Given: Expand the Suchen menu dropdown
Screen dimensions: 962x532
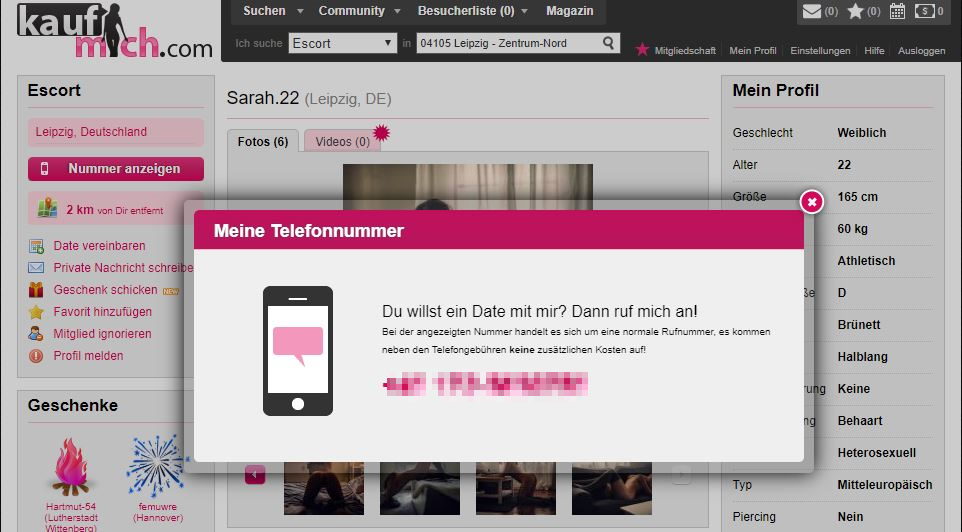Looking at the screenshot, I should (x=271, y=11).
